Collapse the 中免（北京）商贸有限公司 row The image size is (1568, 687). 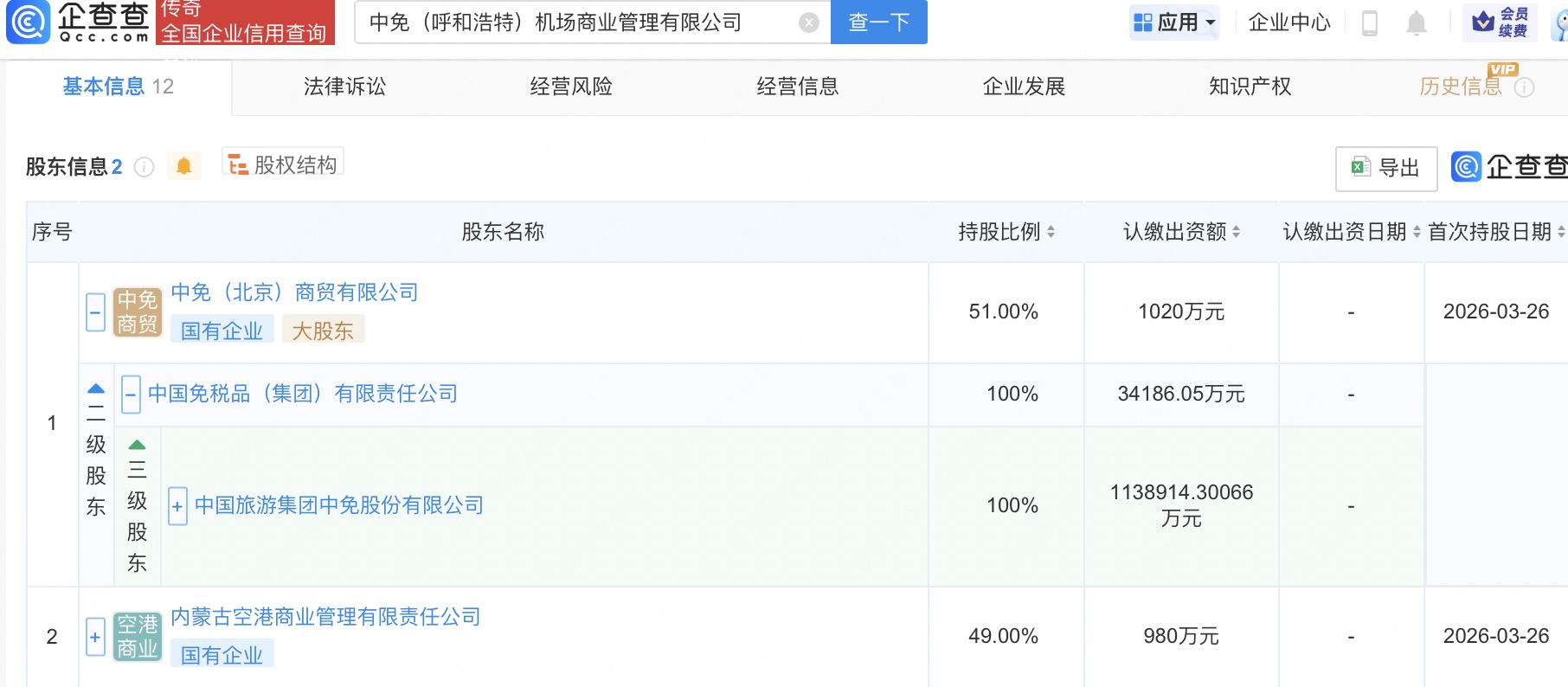point(96,312)
